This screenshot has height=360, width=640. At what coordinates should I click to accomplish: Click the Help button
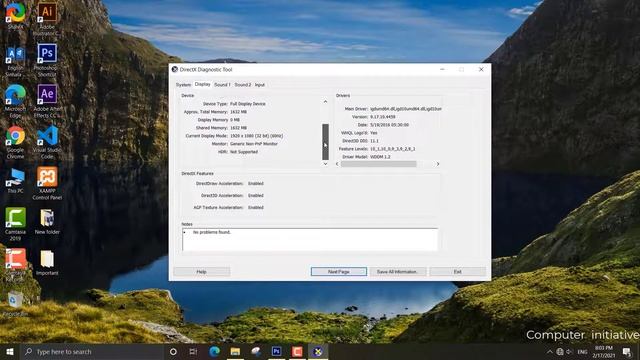[x=202, y=271]
